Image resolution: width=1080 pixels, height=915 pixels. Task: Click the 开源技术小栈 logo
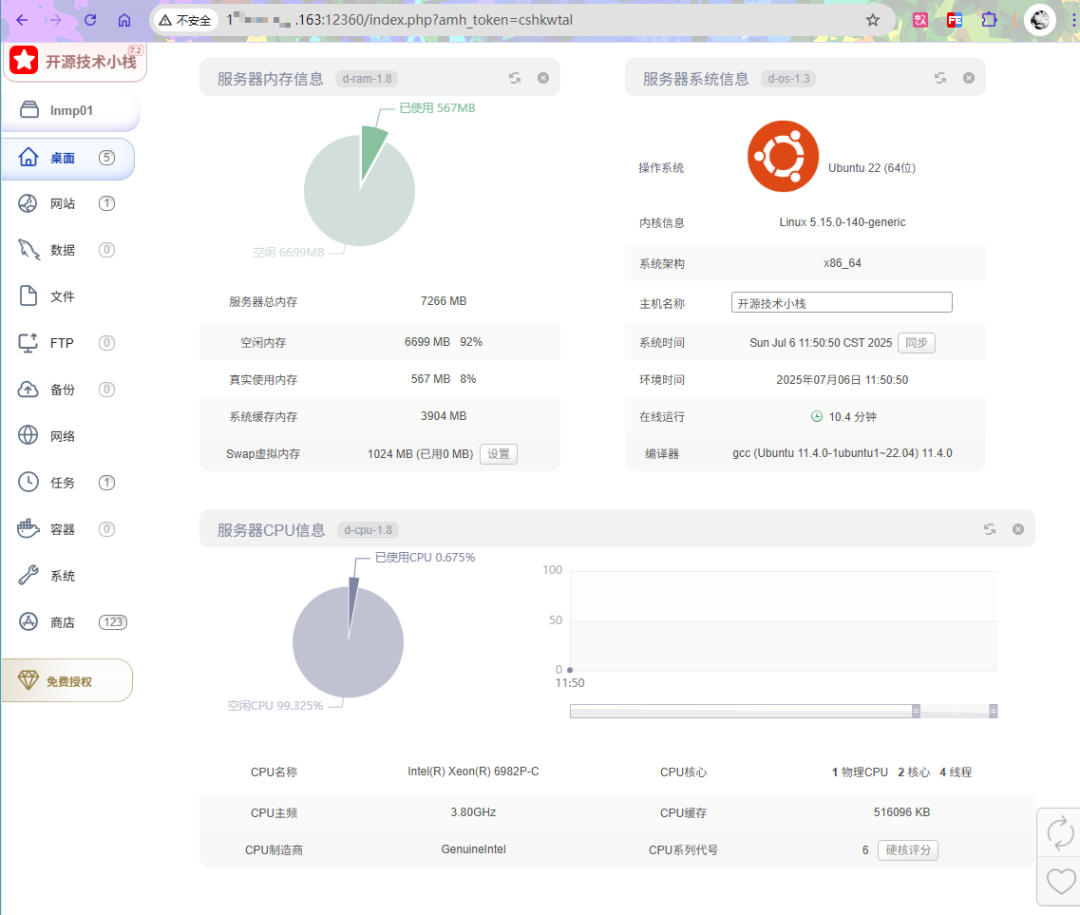[x=74, y=61]
